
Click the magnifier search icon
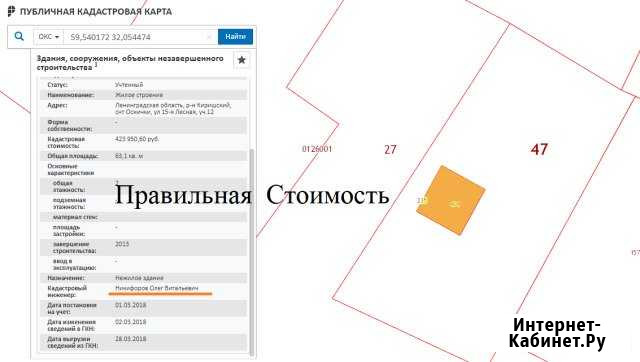coord(19,36)
